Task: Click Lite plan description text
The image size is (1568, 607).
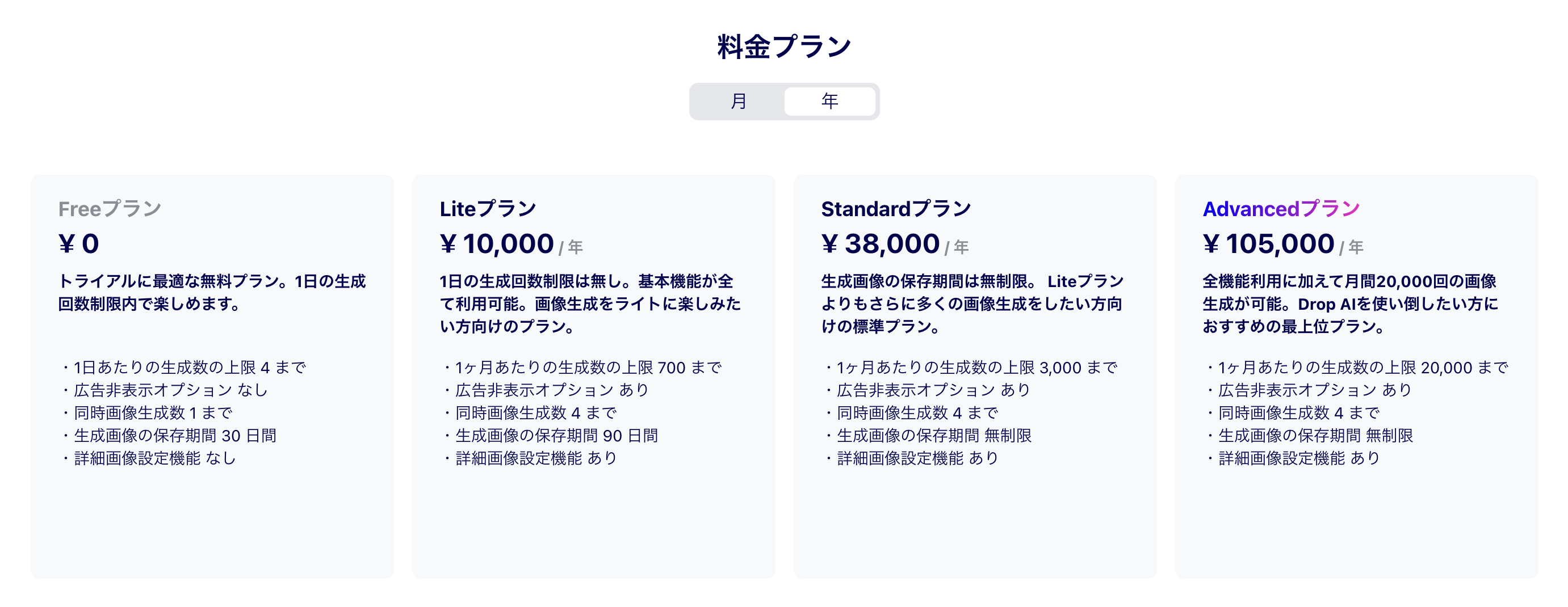Action: pyautogui.click(x=590, y=303)
